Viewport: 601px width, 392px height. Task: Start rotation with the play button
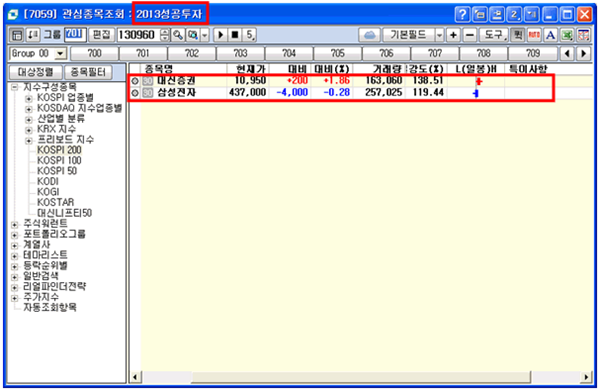pos(220,35)
